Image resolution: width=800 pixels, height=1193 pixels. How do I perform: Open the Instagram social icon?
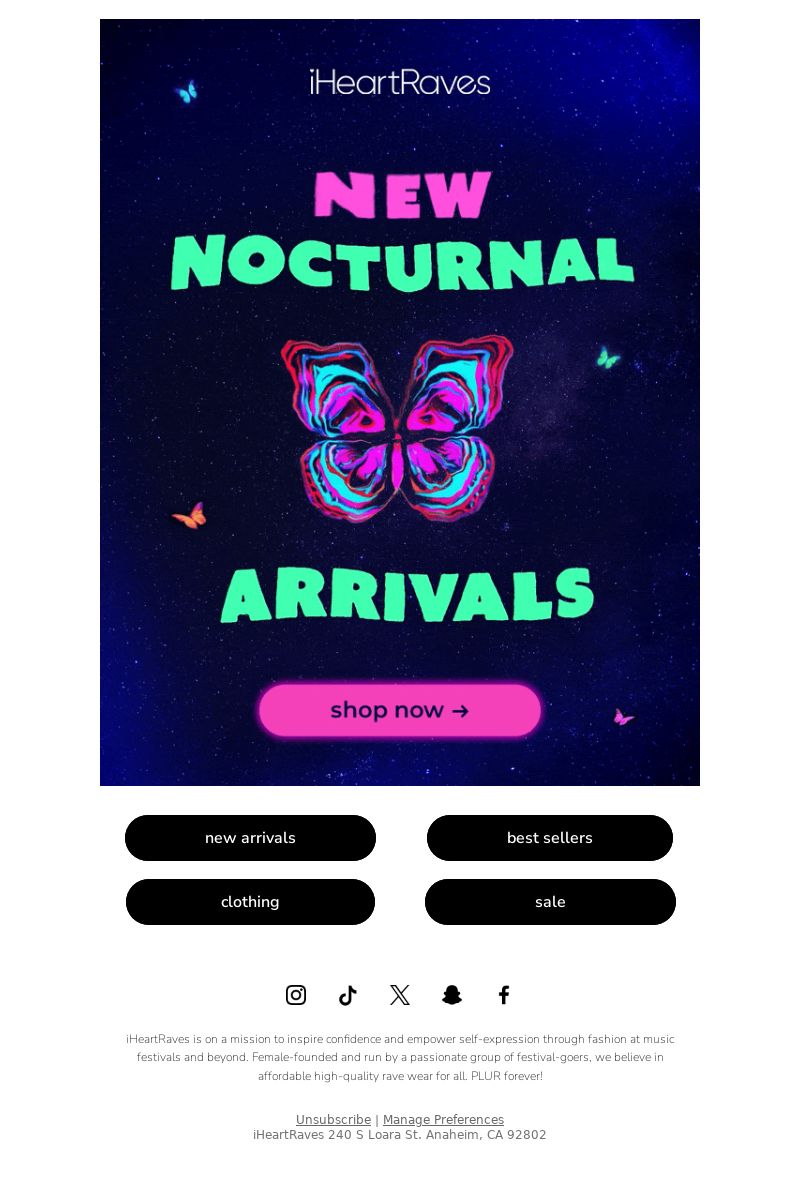click(x=296, y=994)
